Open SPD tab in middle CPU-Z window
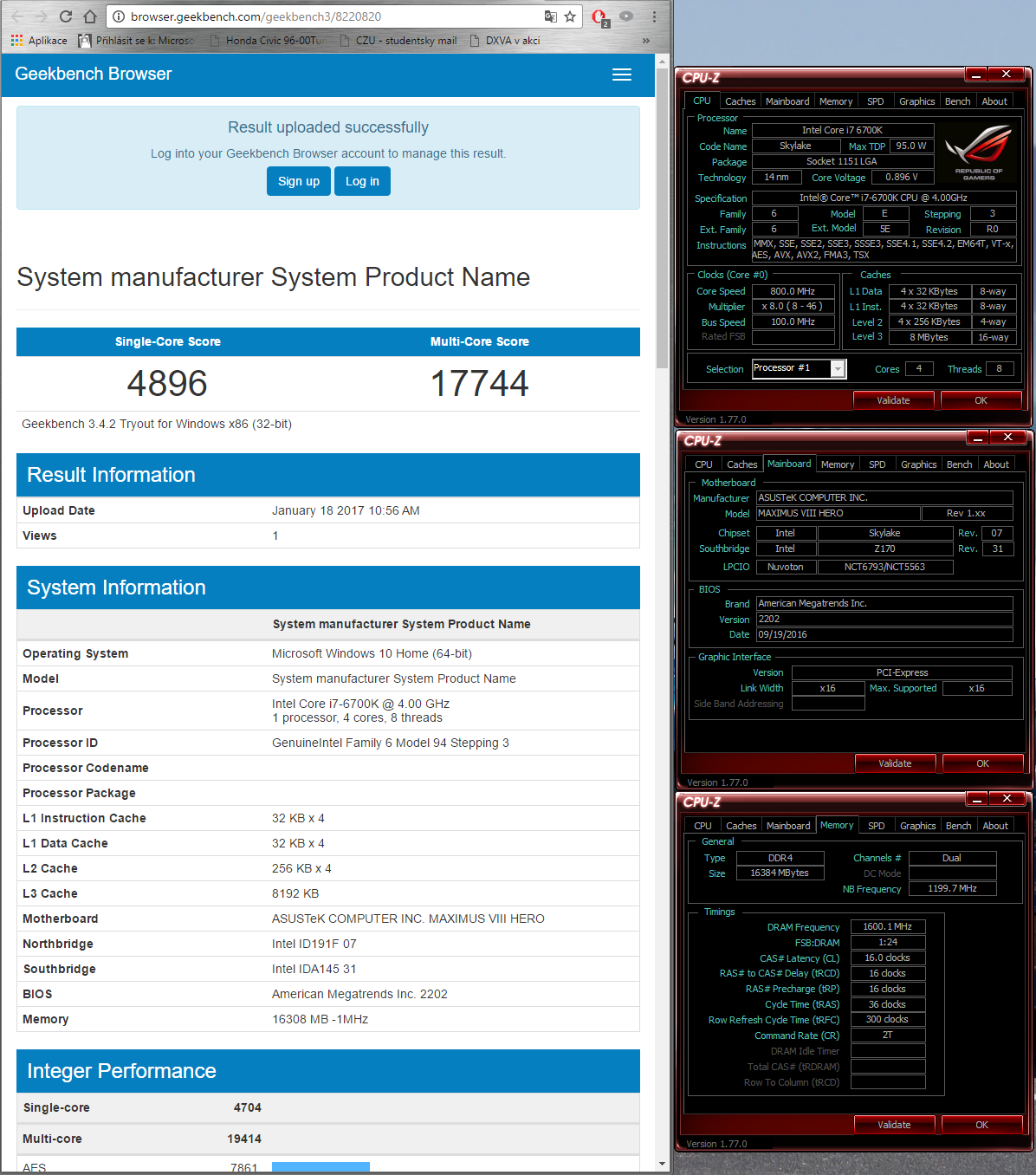1036x1175 pixels. [877, 464]
